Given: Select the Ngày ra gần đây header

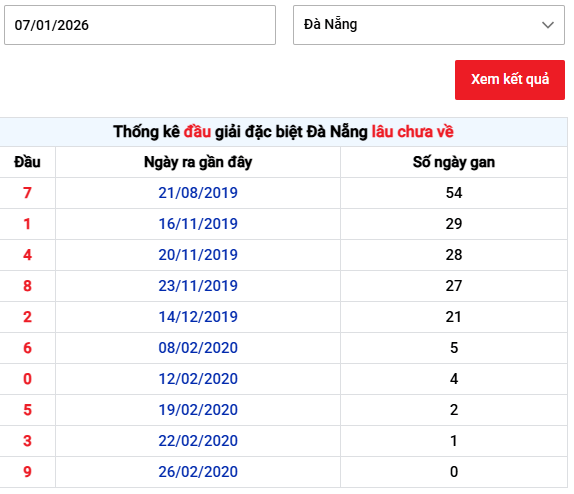Looking at the screenshot, I should click(198, 162).
